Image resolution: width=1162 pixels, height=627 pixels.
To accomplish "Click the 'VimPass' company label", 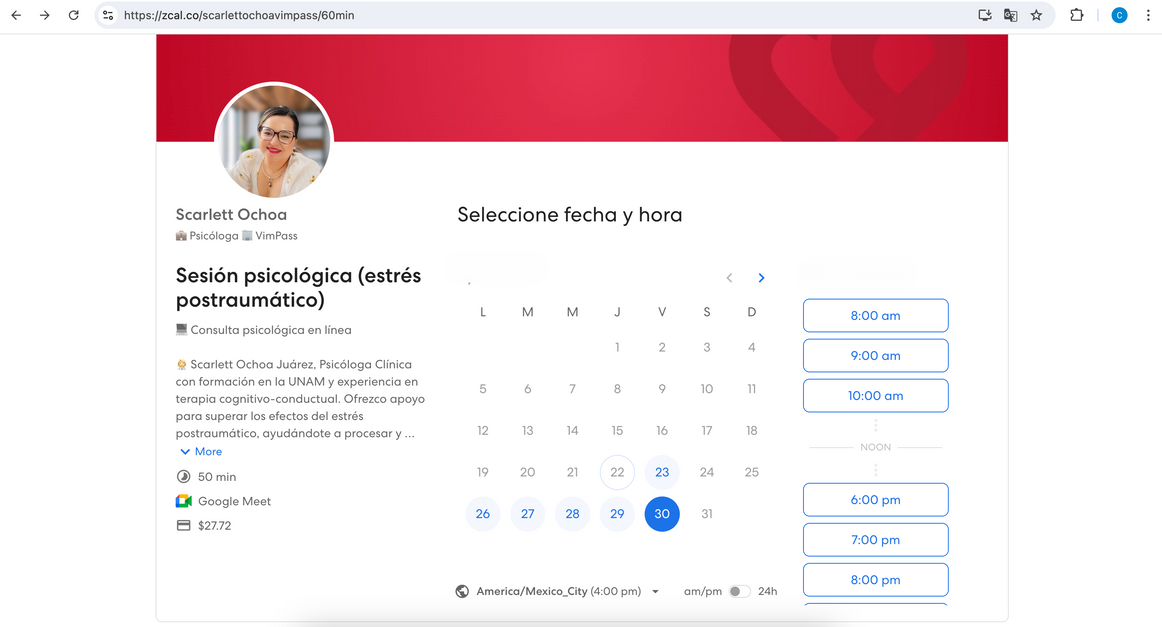I will coord(276,236).
